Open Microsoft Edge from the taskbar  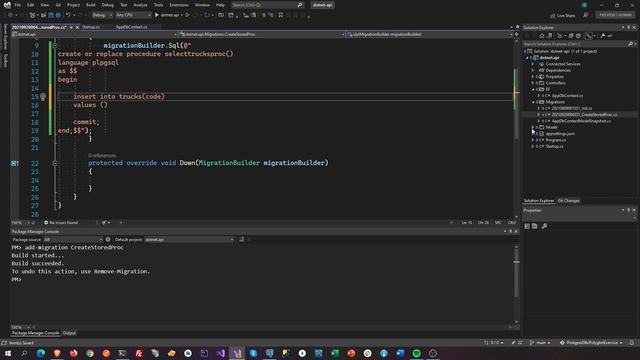coord(41,353)
